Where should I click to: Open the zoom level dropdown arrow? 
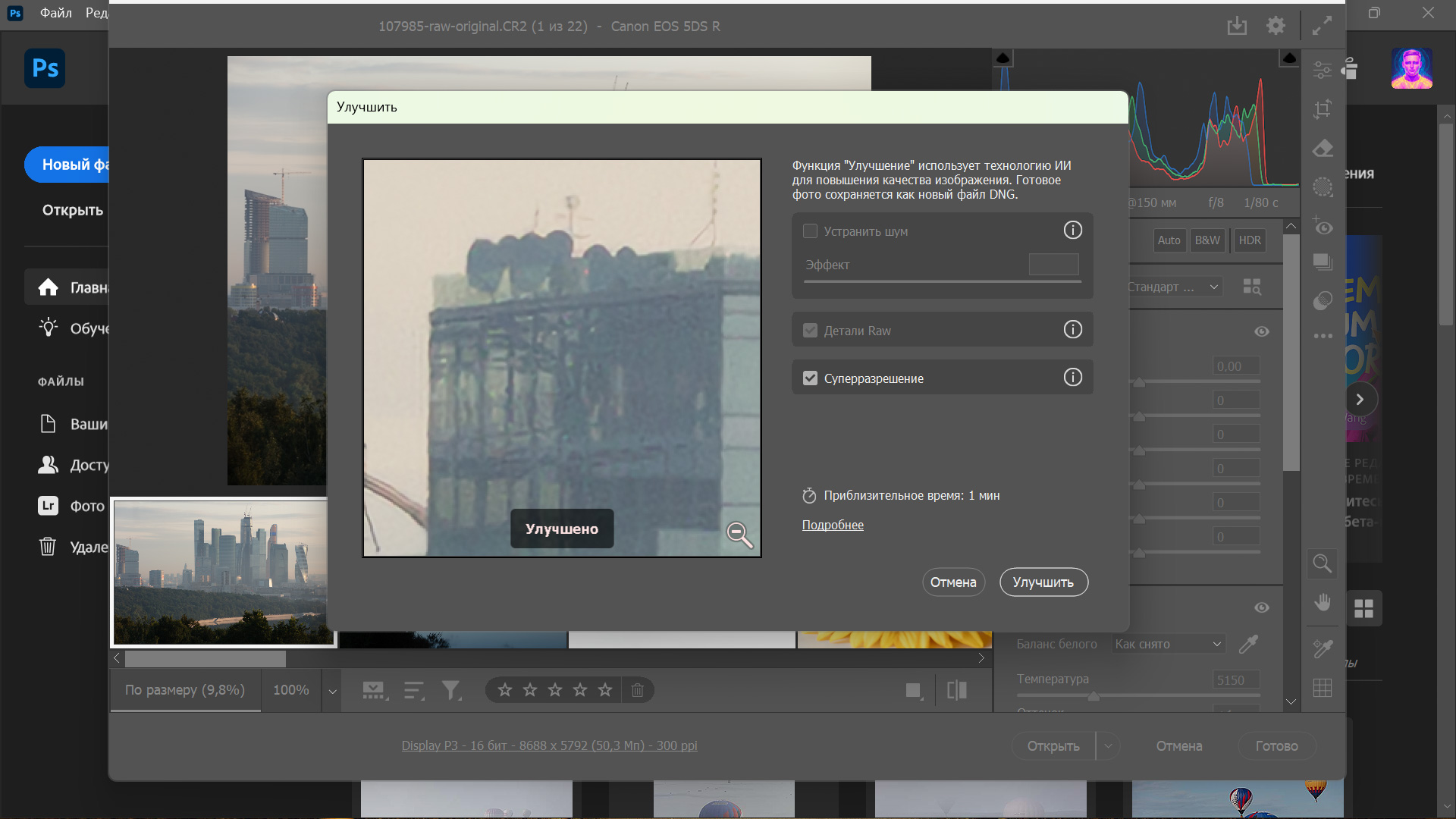[332, 691]
